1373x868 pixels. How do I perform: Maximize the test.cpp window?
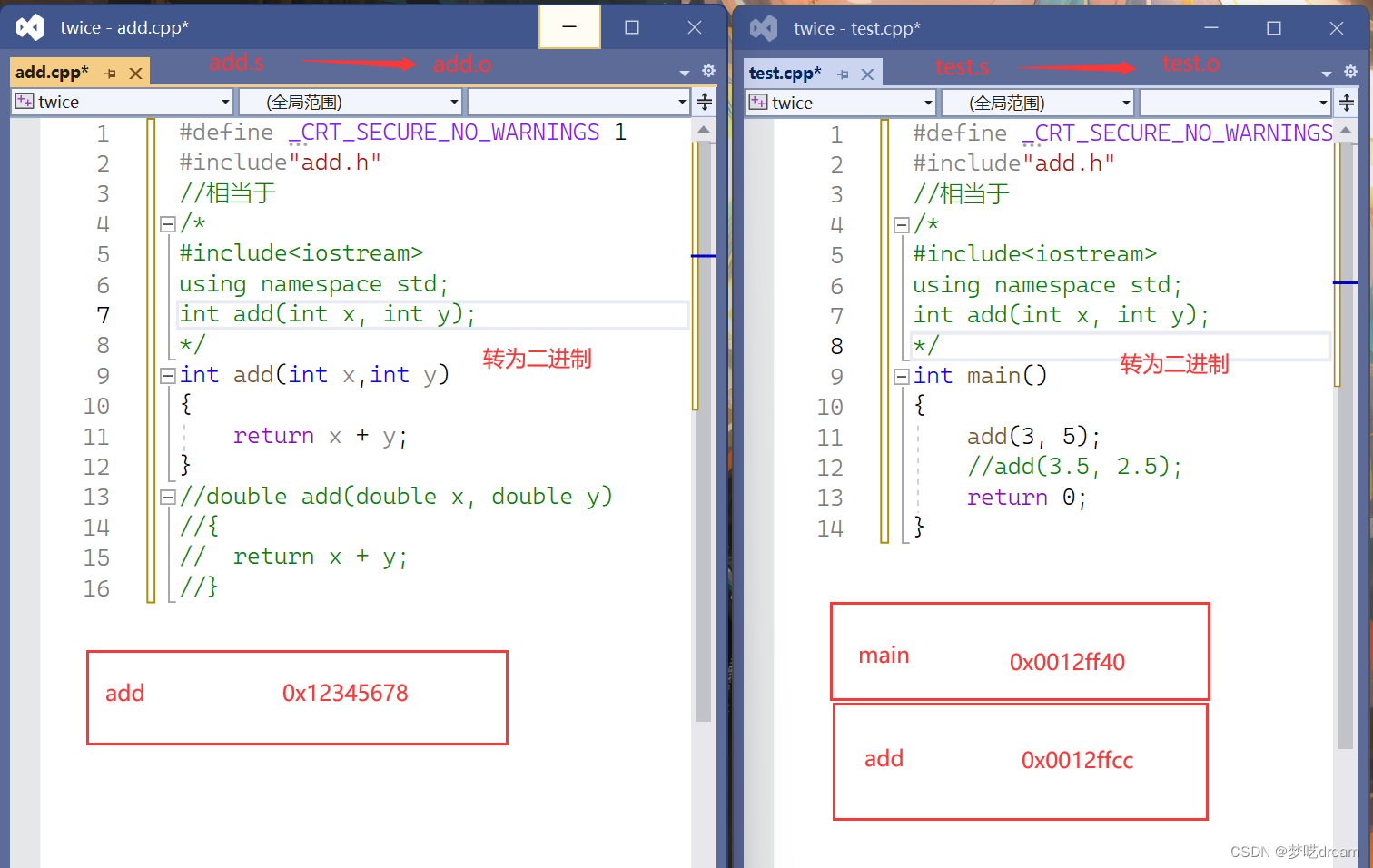tap(1274, 28)
